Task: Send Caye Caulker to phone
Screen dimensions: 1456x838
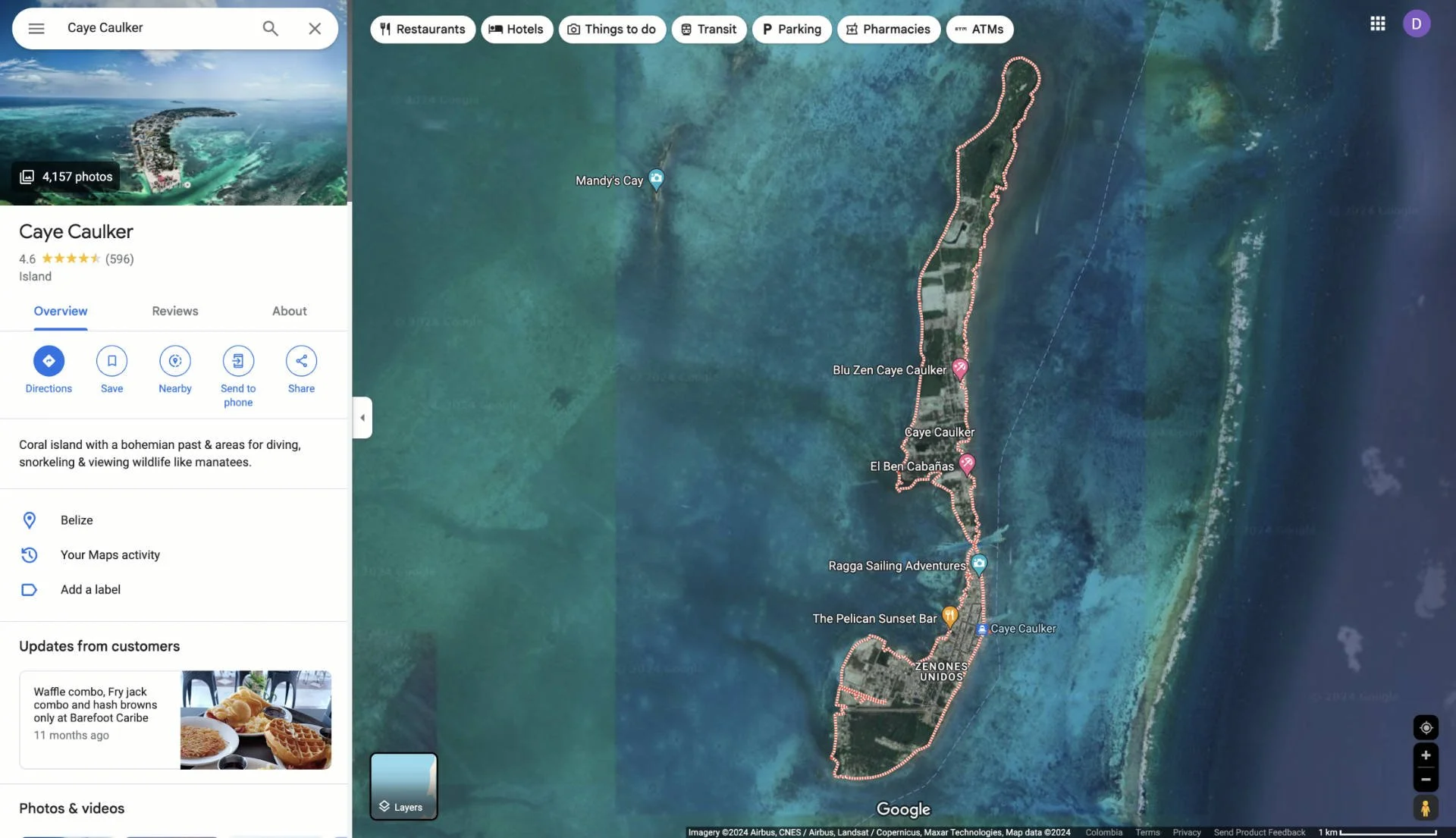Action: (x=238, y=377)
